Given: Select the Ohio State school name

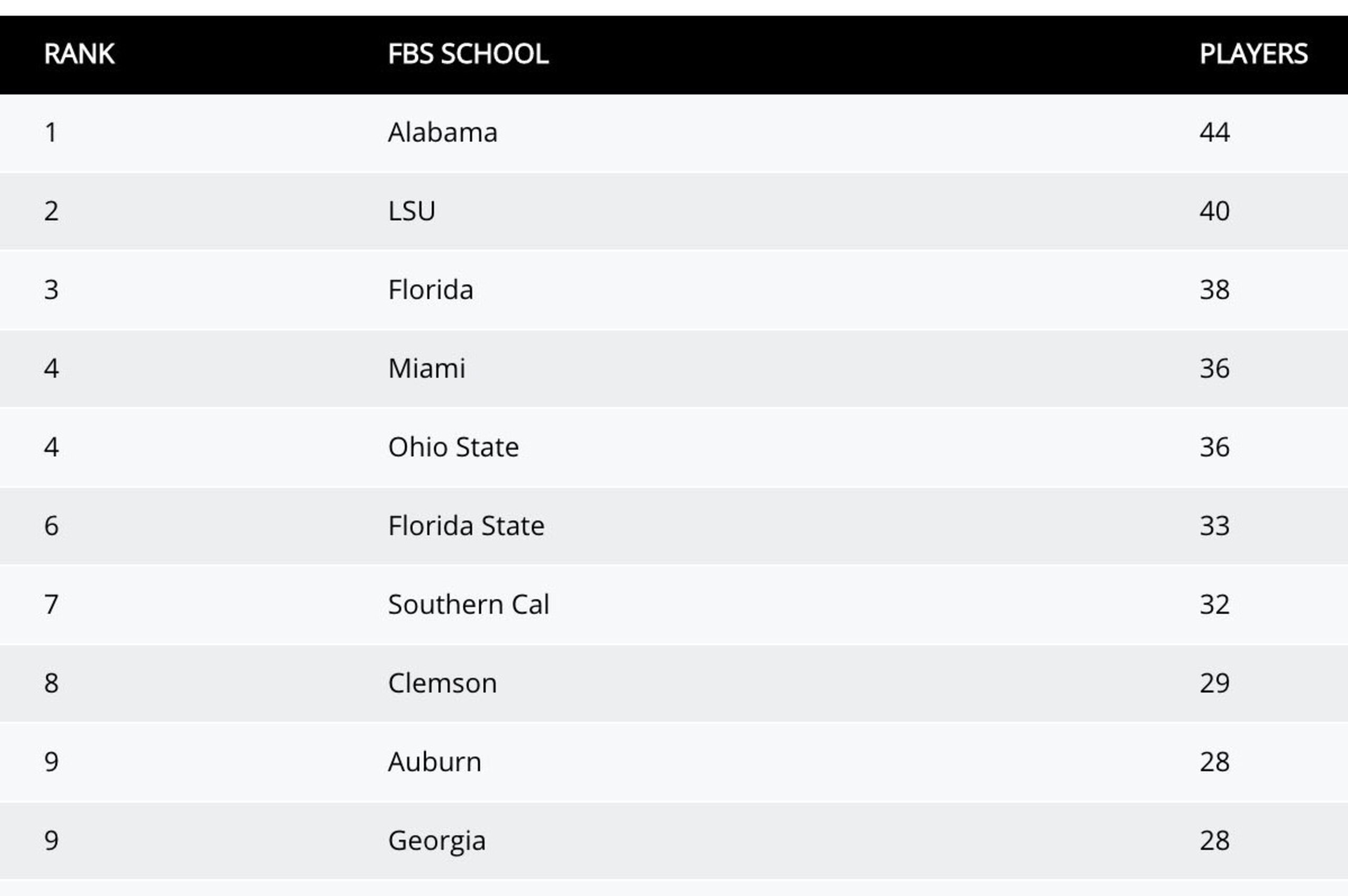Looking at the screenshot, I should click(454, 447).
